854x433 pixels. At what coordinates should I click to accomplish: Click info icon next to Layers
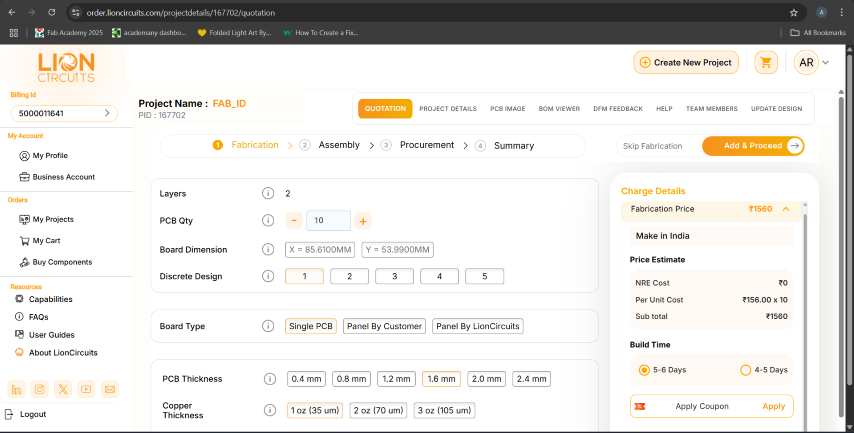pos(268,193)
